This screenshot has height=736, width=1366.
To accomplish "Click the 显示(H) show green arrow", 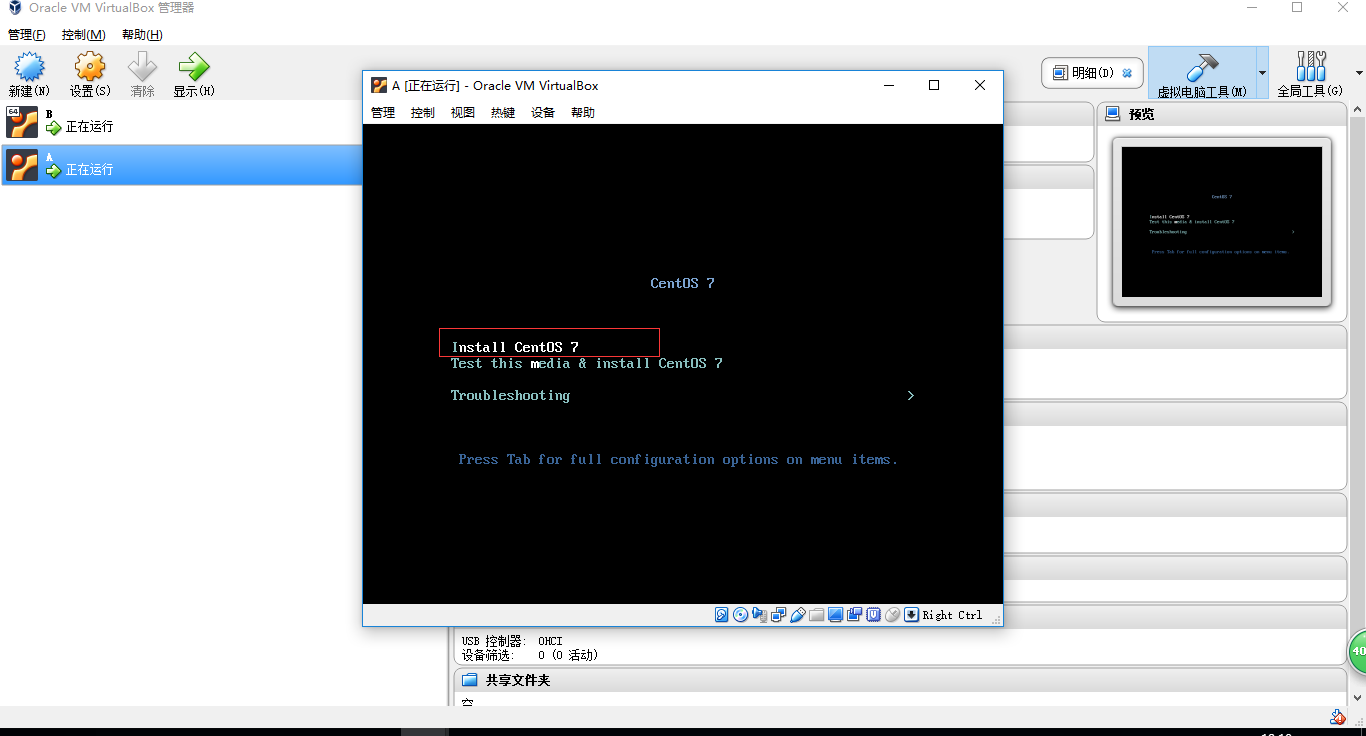I will click(193, 67).
